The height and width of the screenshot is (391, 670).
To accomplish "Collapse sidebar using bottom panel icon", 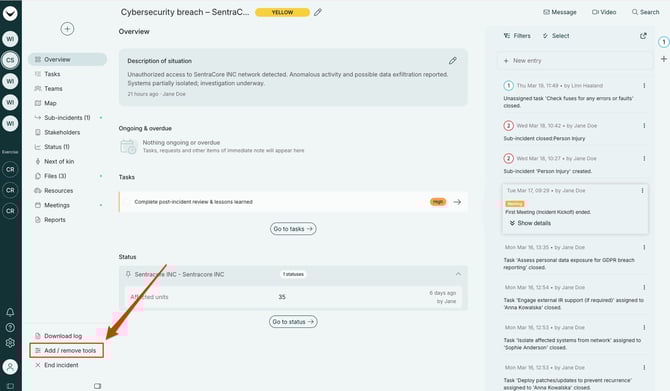I will (97, 386).
